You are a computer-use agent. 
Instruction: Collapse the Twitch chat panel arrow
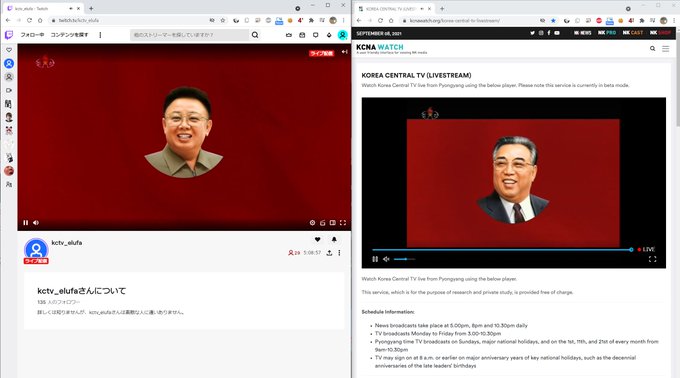(344, 52)
